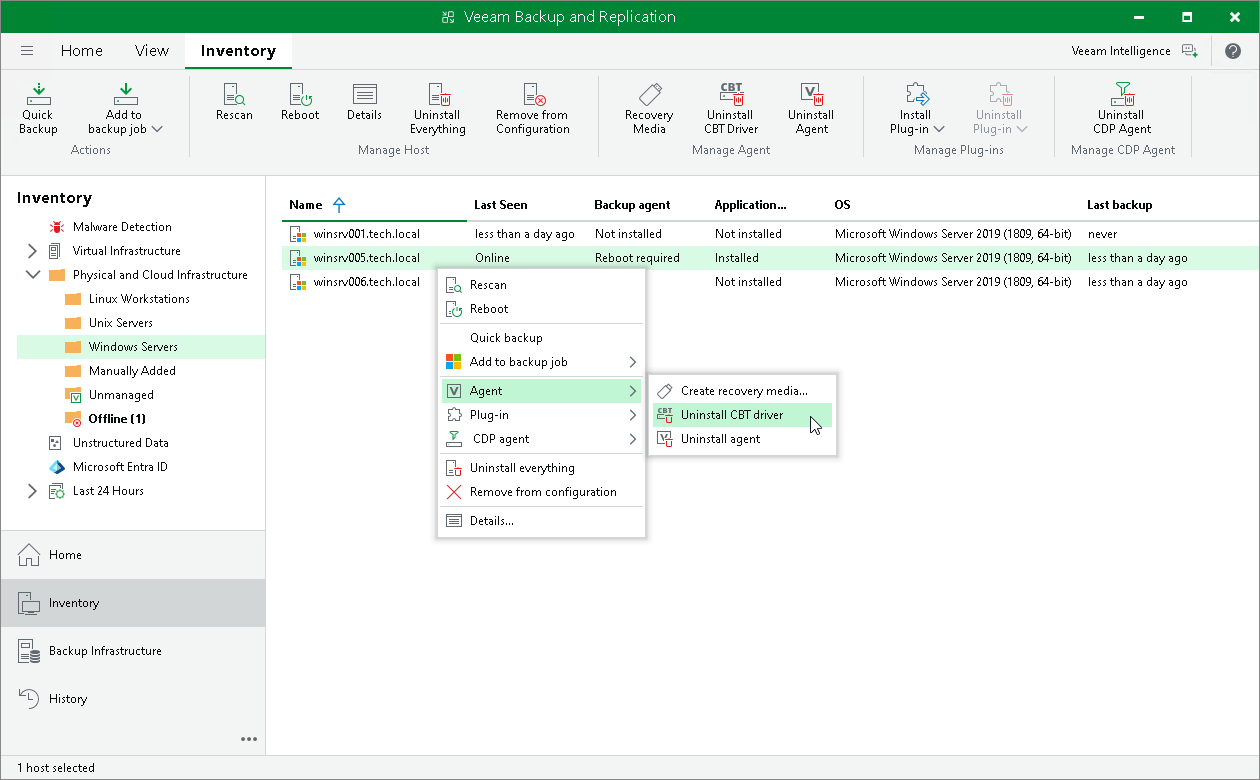
Task: Select Unstructured Data in the tree
Action: 120,443
